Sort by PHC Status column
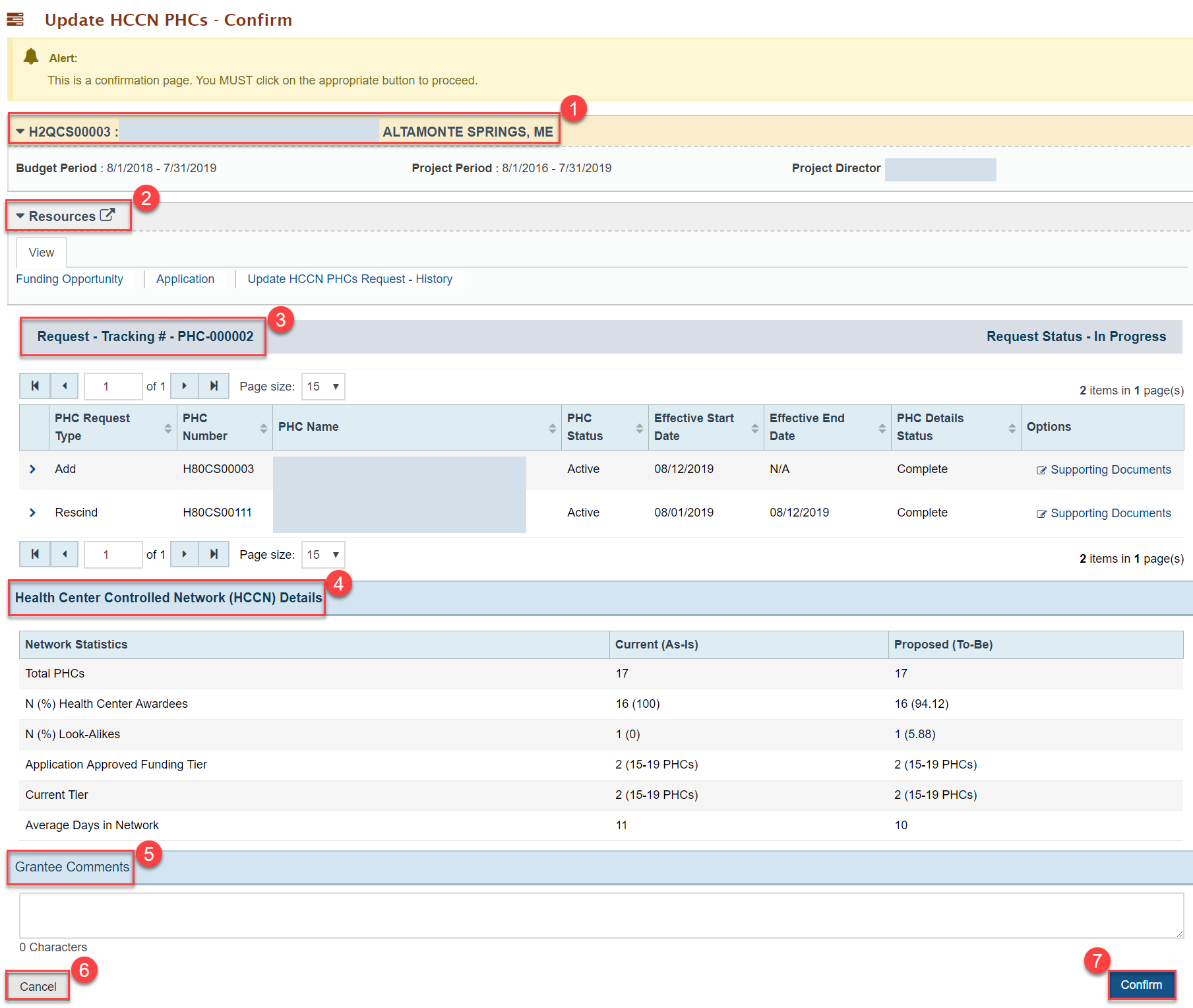The image size is (1193, 1008). coord(639,428)
